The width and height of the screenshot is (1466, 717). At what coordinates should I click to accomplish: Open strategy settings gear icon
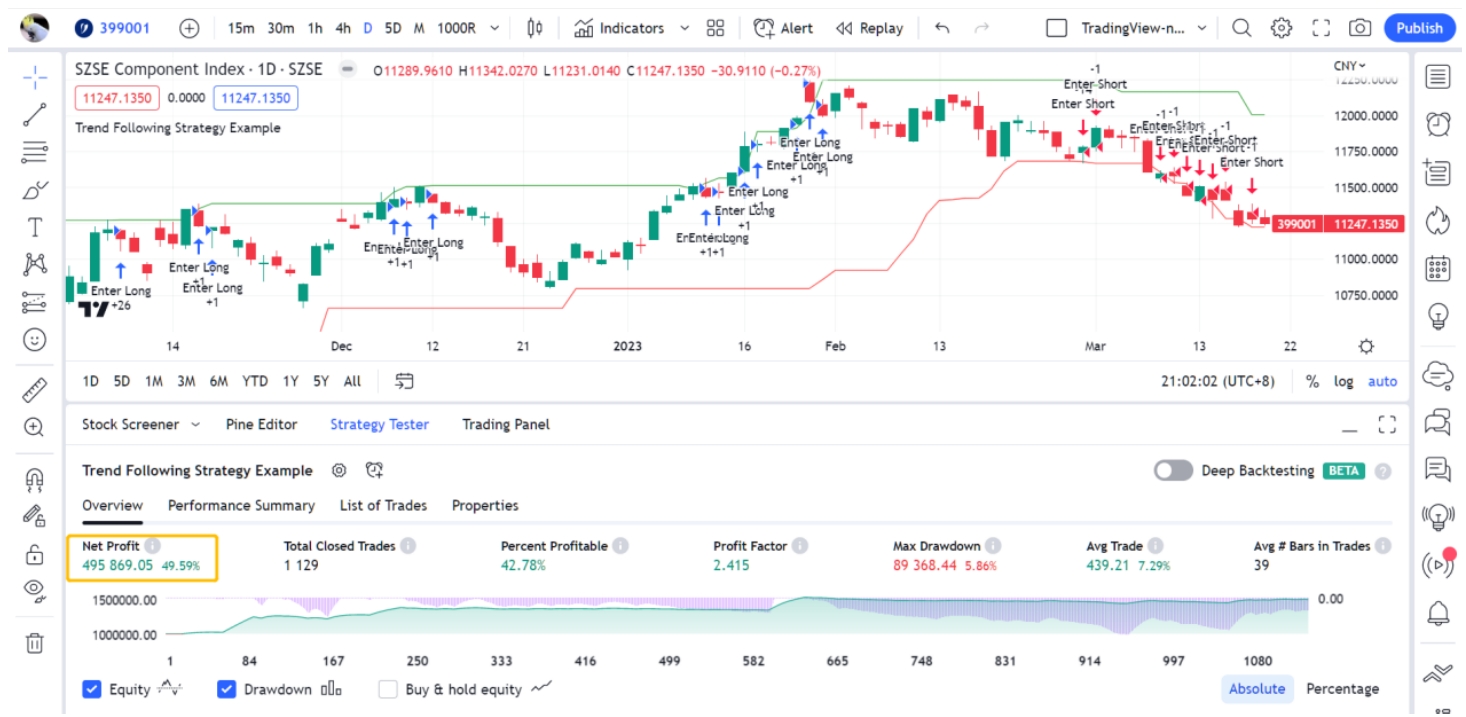(x=339, y=470)
